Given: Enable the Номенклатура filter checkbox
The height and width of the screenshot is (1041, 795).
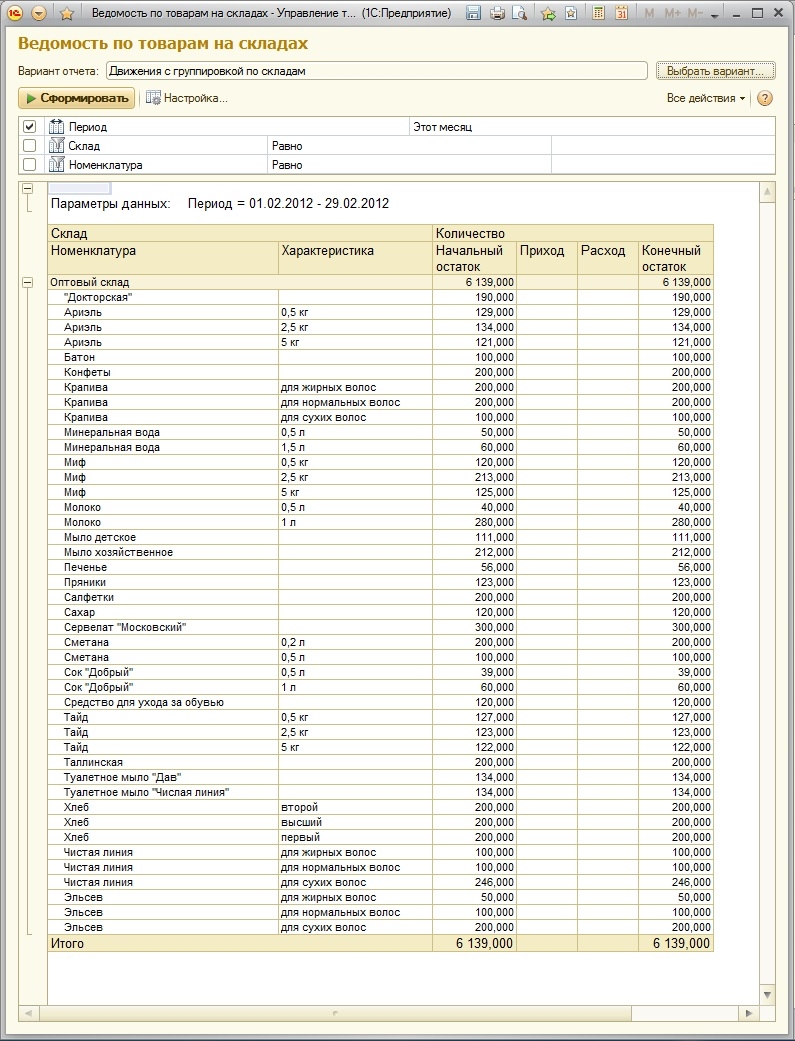Looking at the screenshot, I should 29,164.
